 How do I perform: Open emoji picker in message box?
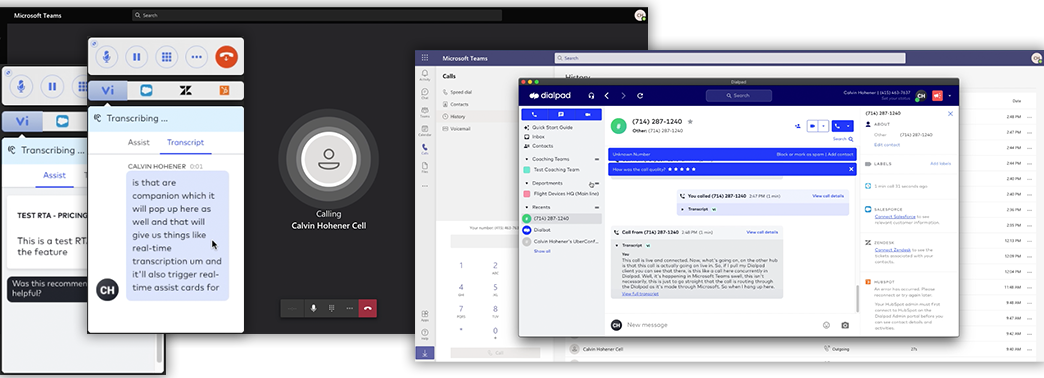pyautogui.click(x=826, y=325)
